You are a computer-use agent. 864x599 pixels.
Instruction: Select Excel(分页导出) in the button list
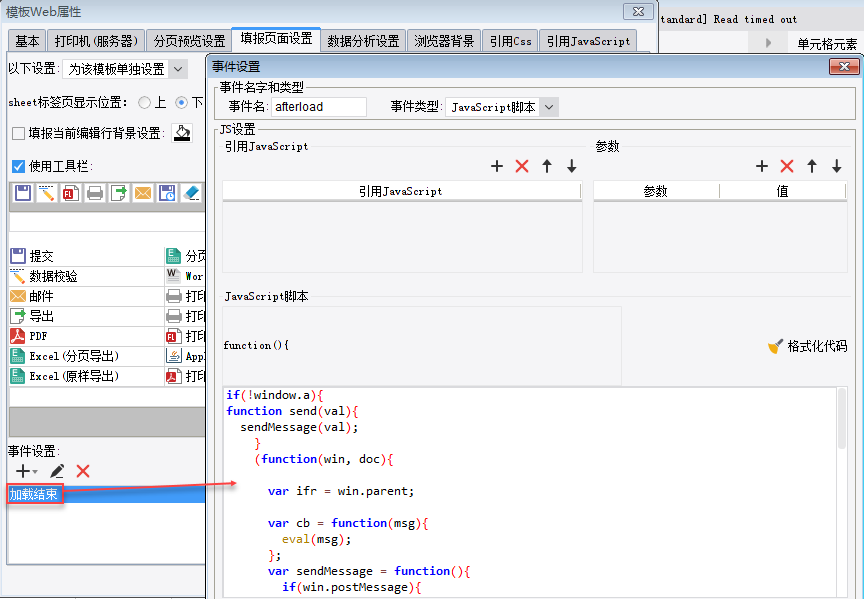tap(87, 356)
